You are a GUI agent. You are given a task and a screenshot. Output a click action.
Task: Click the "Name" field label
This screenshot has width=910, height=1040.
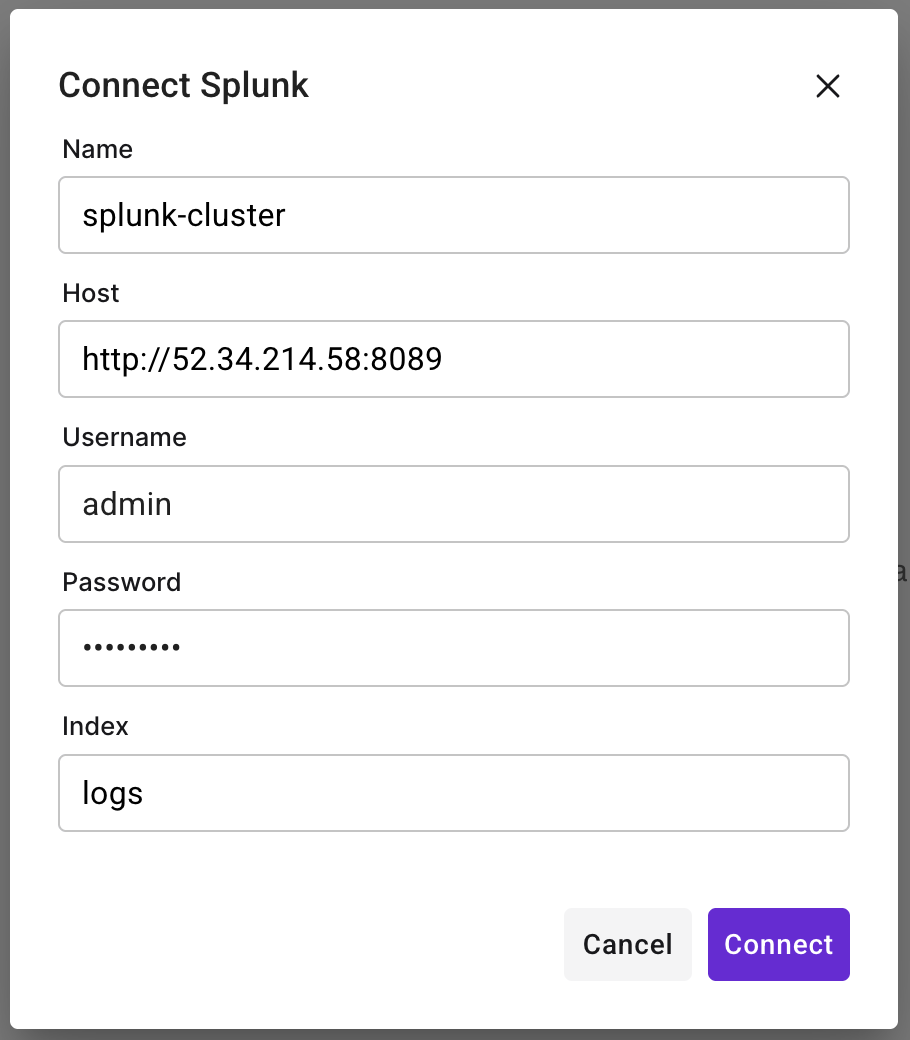97,149
